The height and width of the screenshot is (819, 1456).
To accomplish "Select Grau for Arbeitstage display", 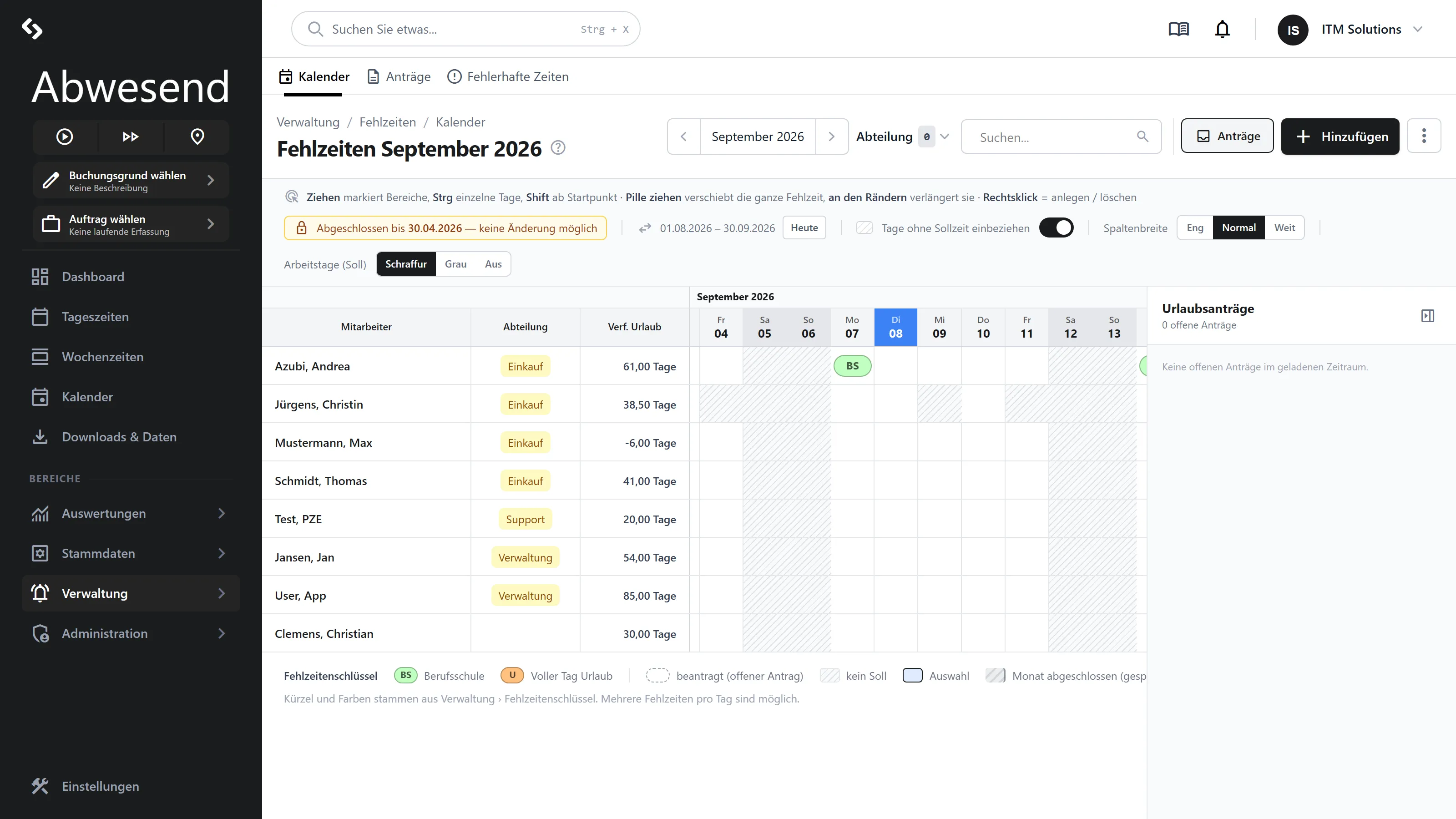I will pyautogui.click(x=455, y=264).
